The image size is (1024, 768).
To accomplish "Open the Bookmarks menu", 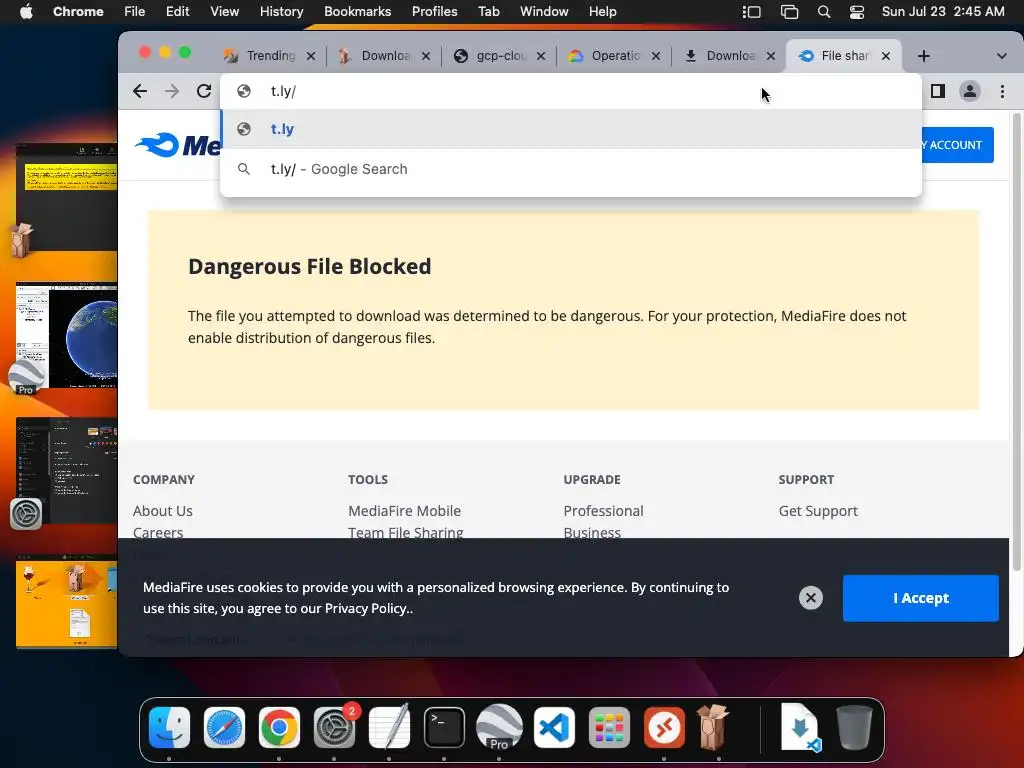I will pos(357,12).
